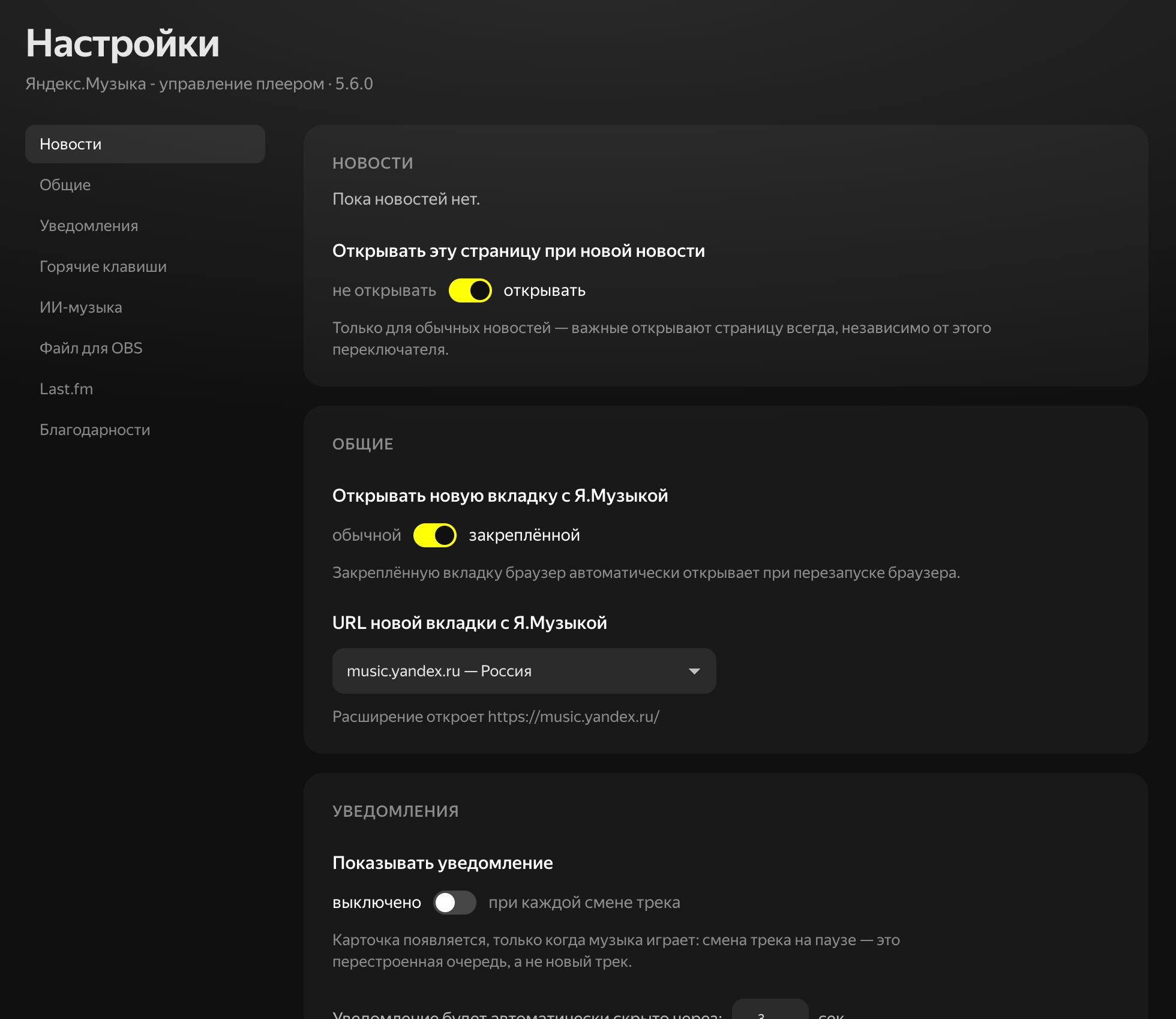Toggle the pinned tab switch
The width and height of the screenshot is (1176, 1019).
(x=435, y=535)
